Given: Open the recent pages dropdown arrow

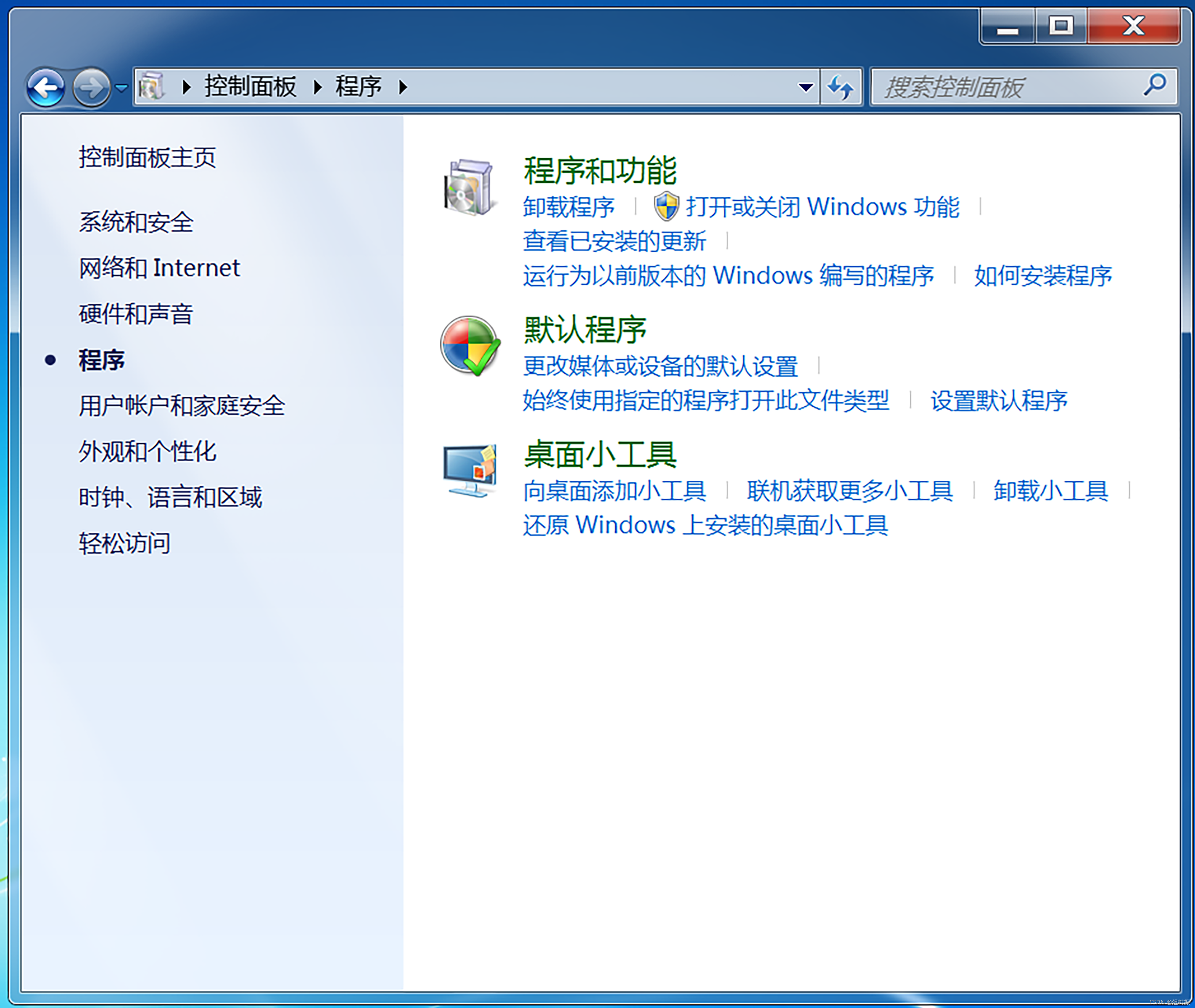Looking at the screenshot, I should point(122,88).
